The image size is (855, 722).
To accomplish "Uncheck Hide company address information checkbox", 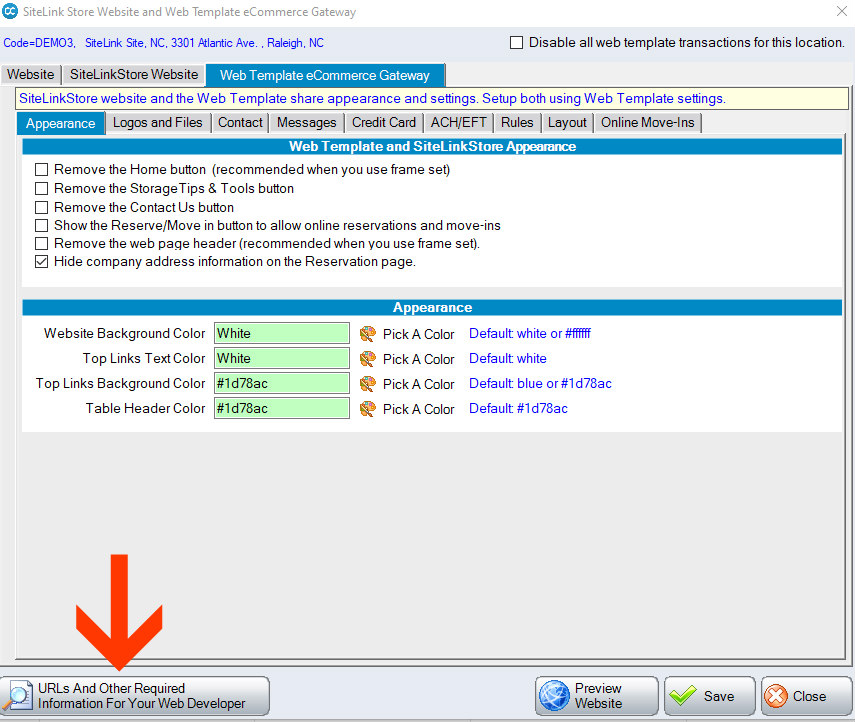I will coord(41,262).
